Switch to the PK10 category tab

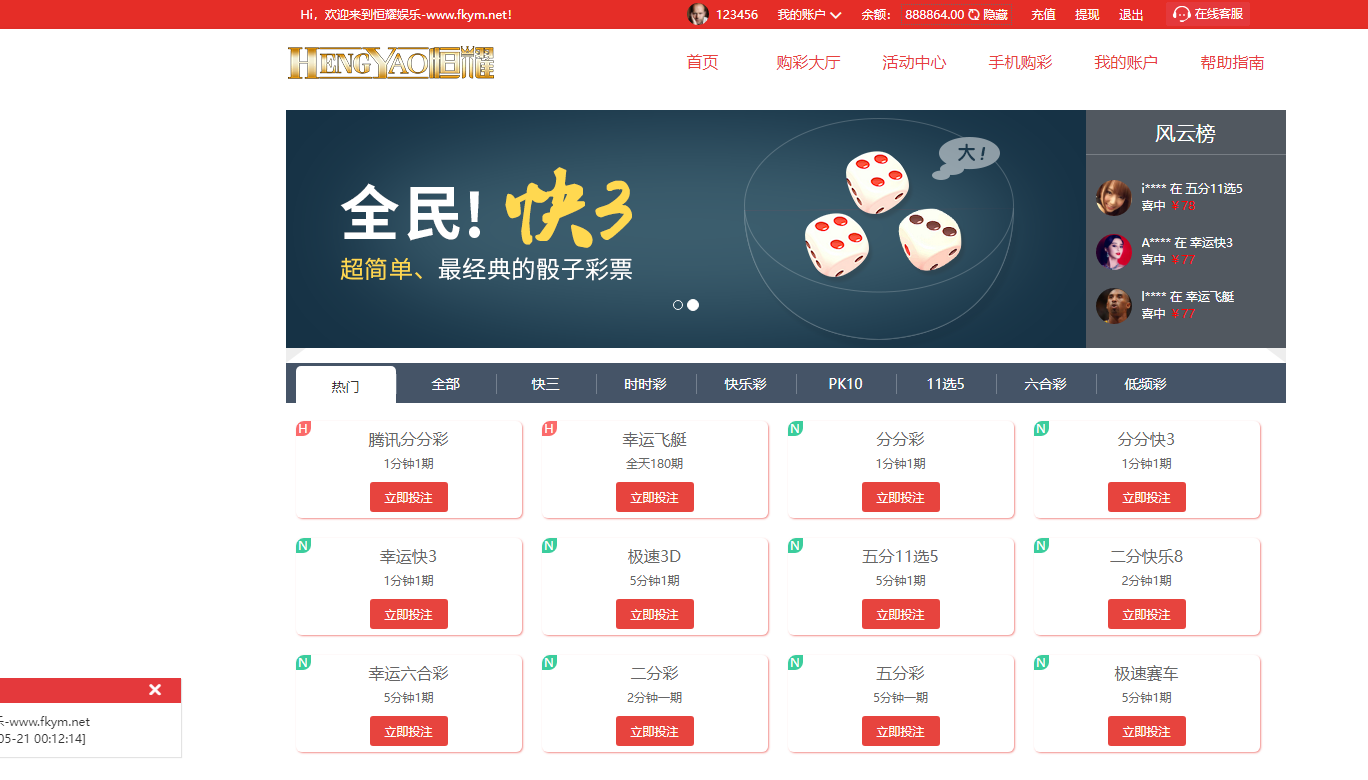tap(846, 382)
